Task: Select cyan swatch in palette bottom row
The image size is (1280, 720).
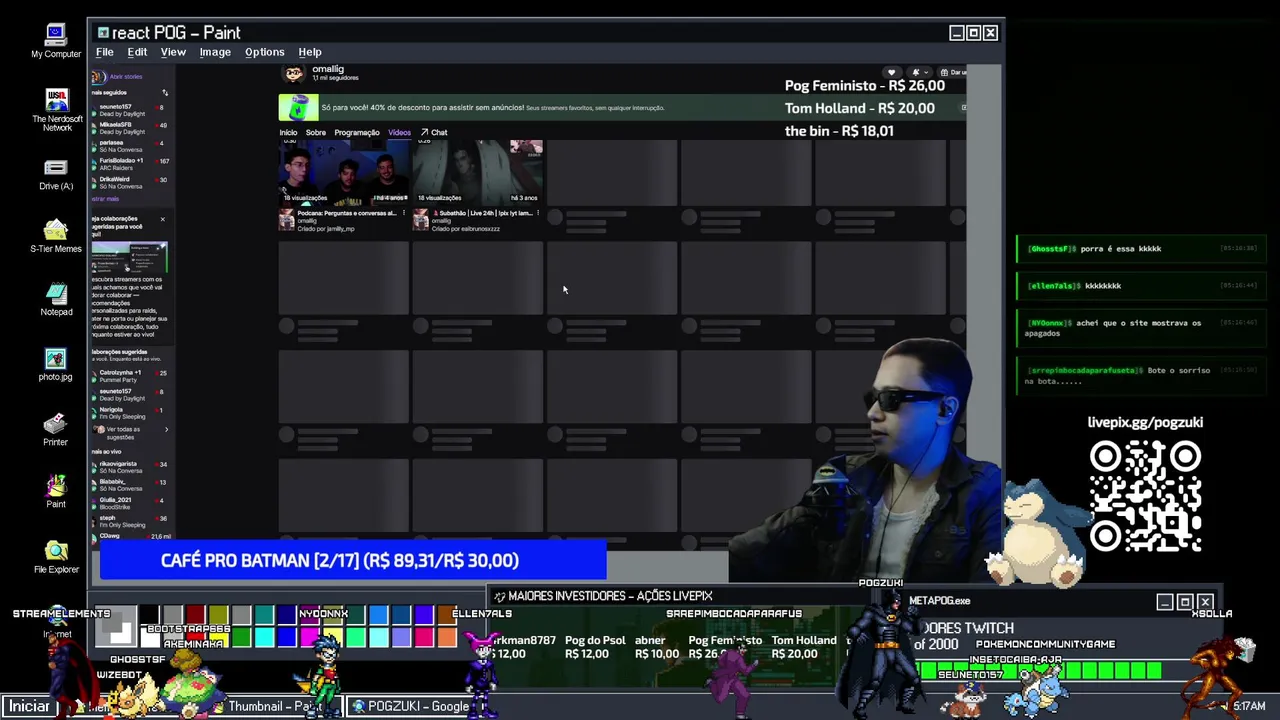Action: point(264,637)
